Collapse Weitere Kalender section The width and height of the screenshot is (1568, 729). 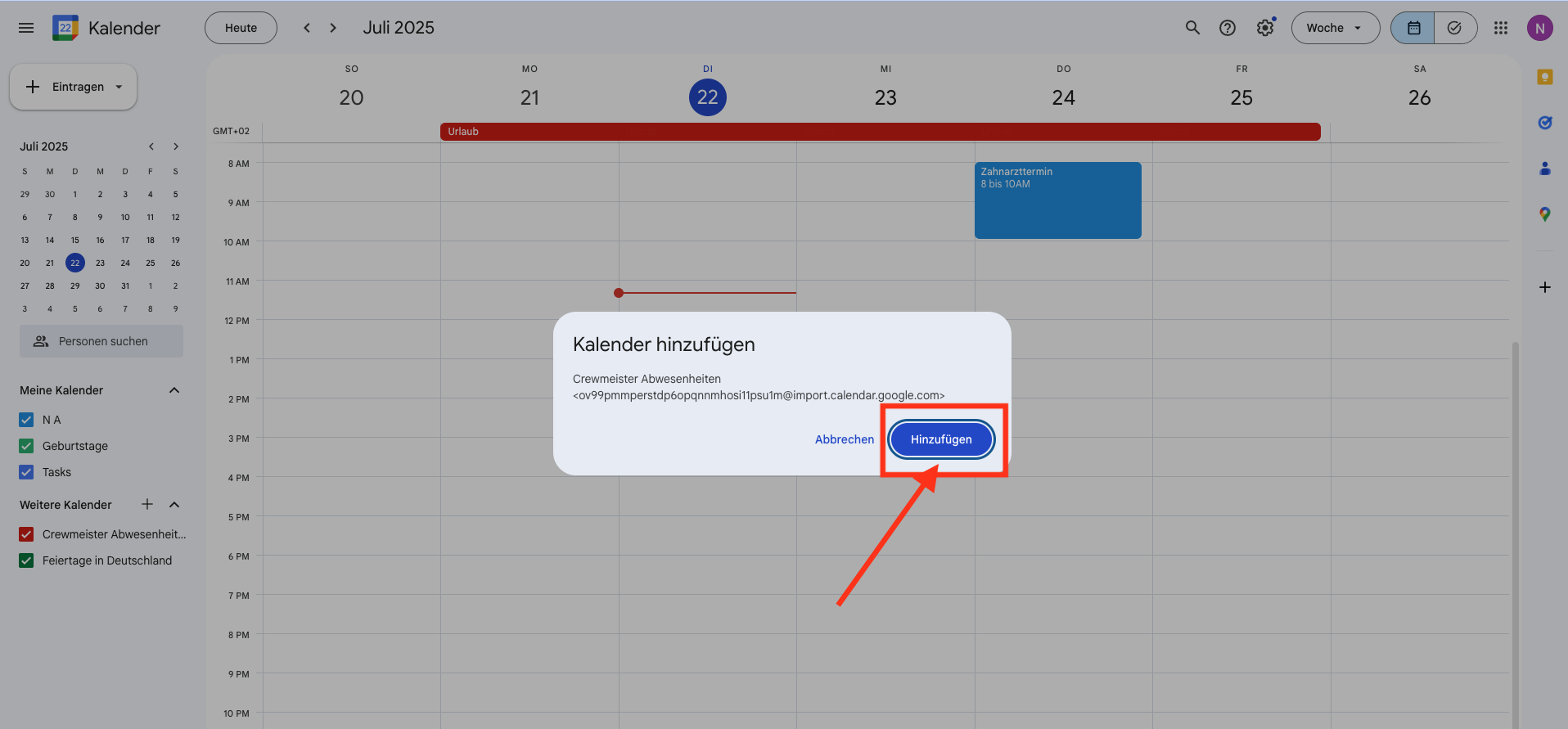click(174, 504)
